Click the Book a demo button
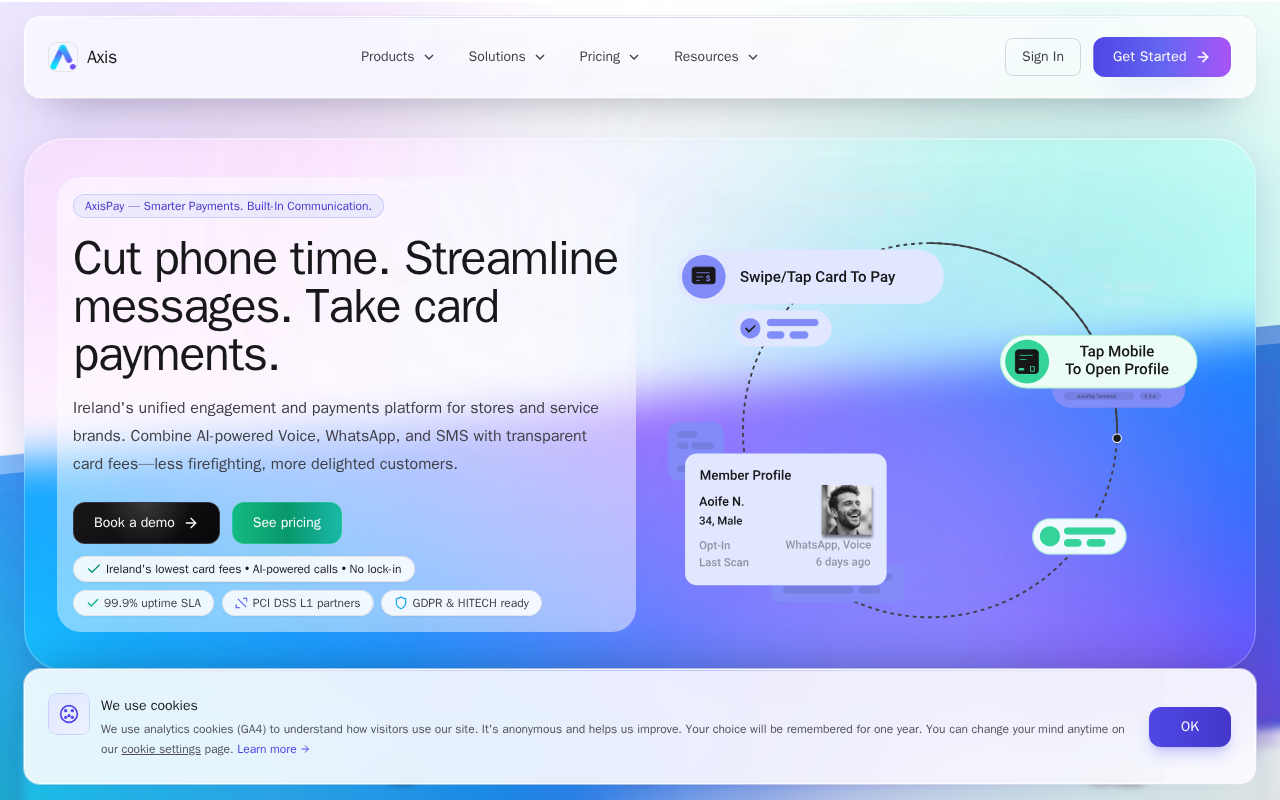1280x800 pixels. [x=146, y=523]
